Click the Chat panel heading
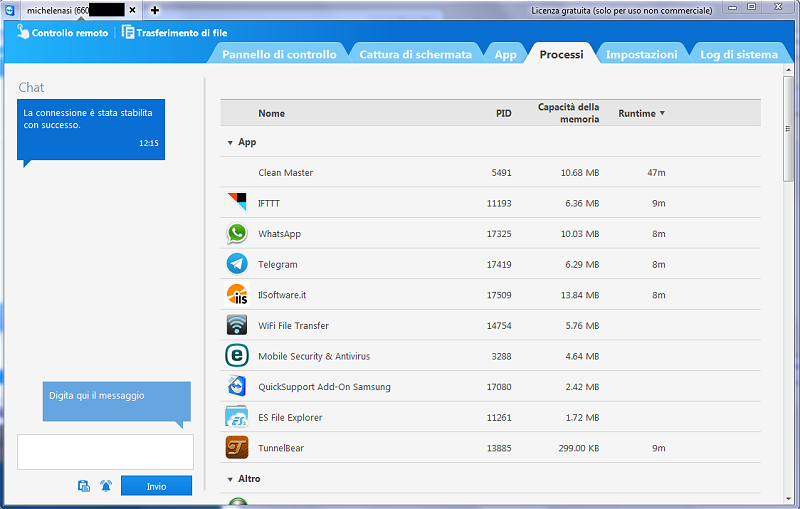This screenshot has height=509, width=800. (31, 87)
